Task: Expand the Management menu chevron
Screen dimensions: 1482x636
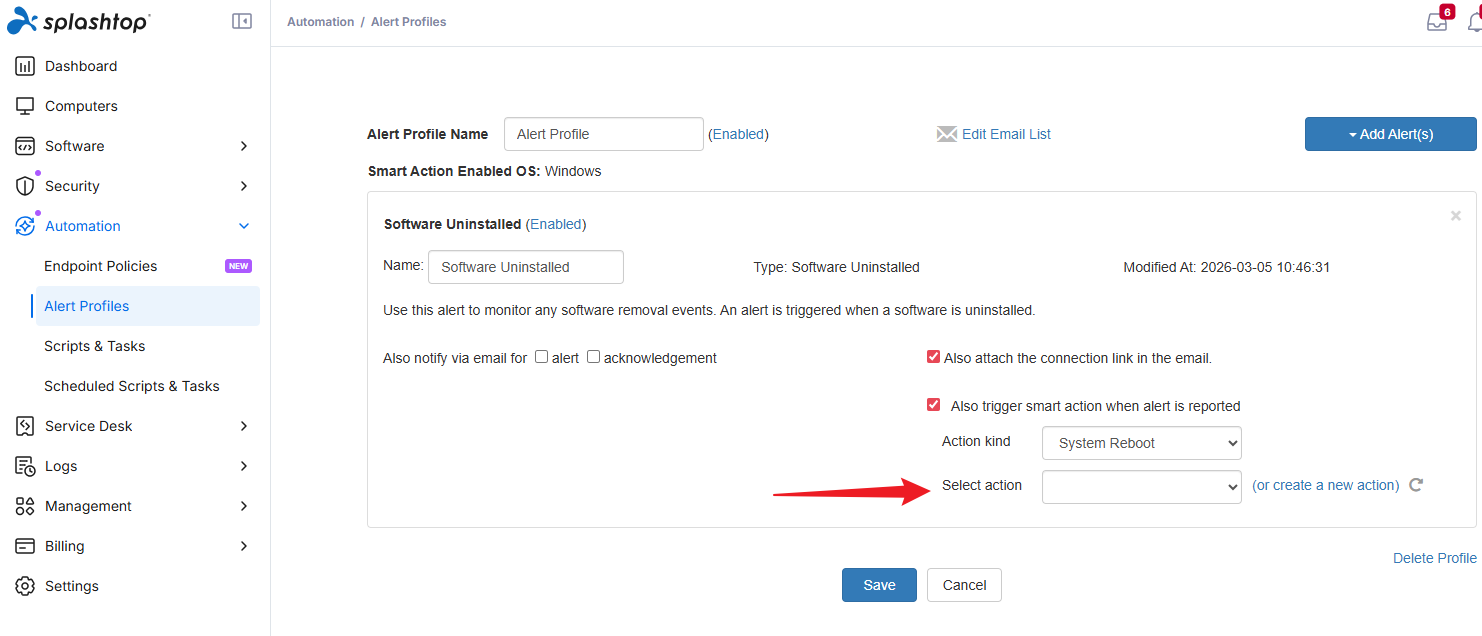Action: pyautogui.click(x=244, y=506)
